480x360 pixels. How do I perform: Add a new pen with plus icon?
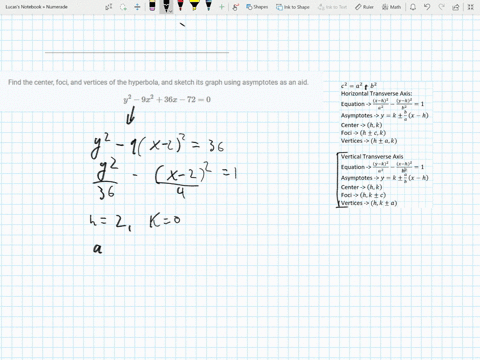click(x=221, y=7)
